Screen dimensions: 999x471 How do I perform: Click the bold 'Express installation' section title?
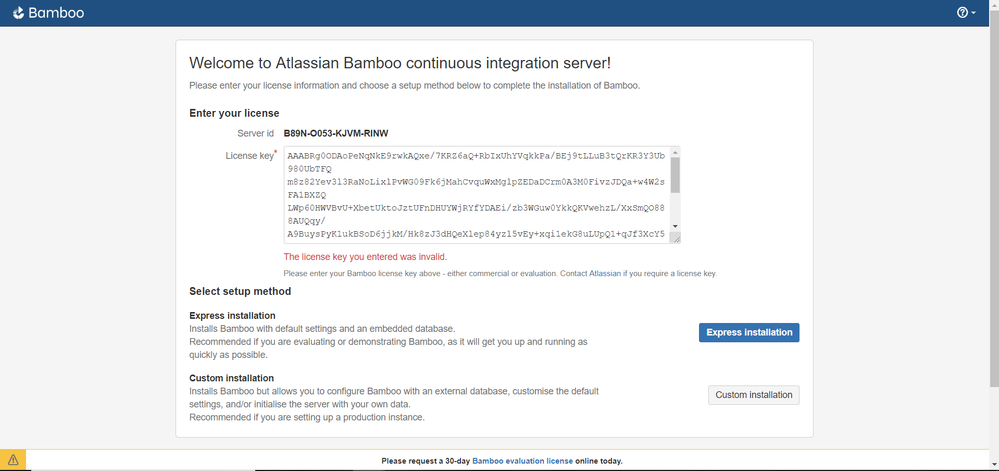coord(232,315)
